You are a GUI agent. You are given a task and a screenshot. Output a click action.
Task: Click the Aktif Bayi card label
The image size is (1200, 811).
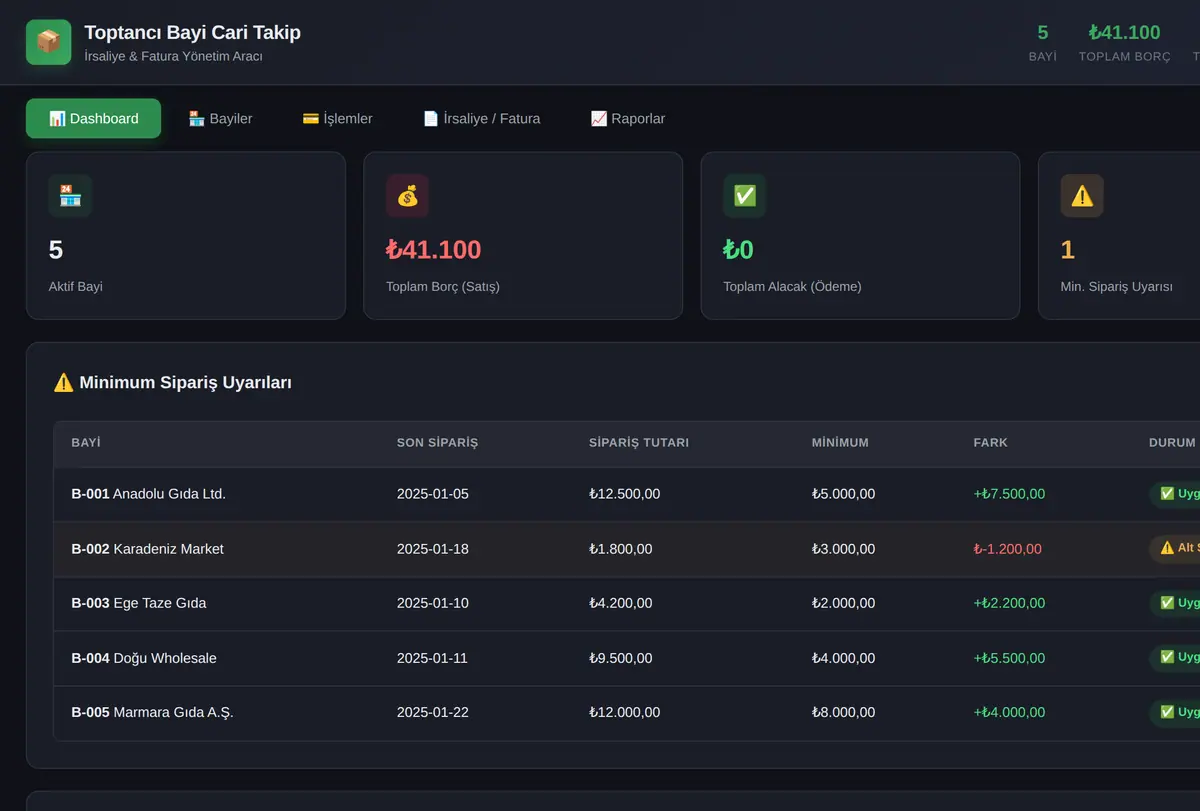[x=76, y=287]
